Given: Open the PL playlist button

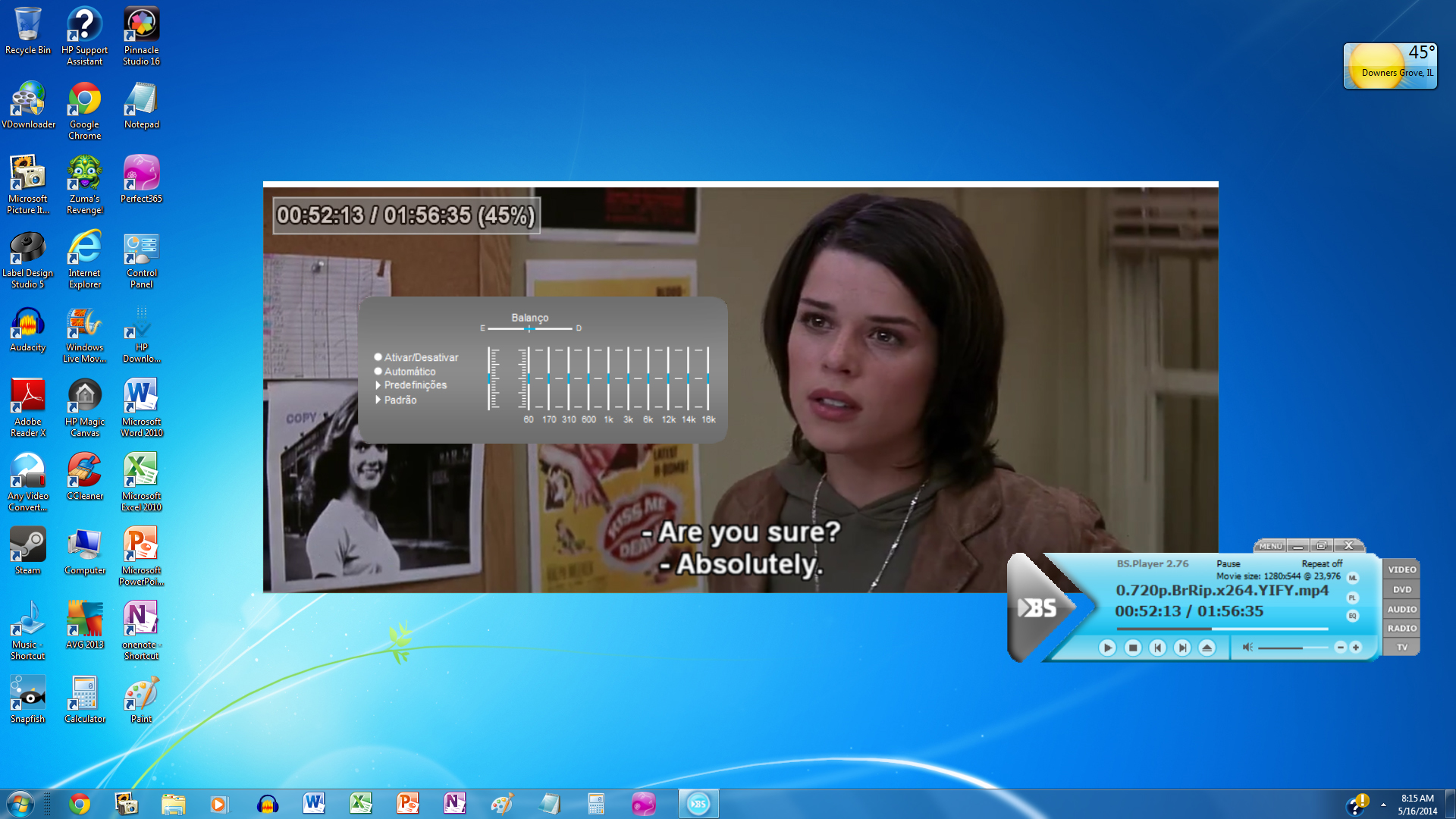Looking at the screenshot, I should click(1352, 598).
